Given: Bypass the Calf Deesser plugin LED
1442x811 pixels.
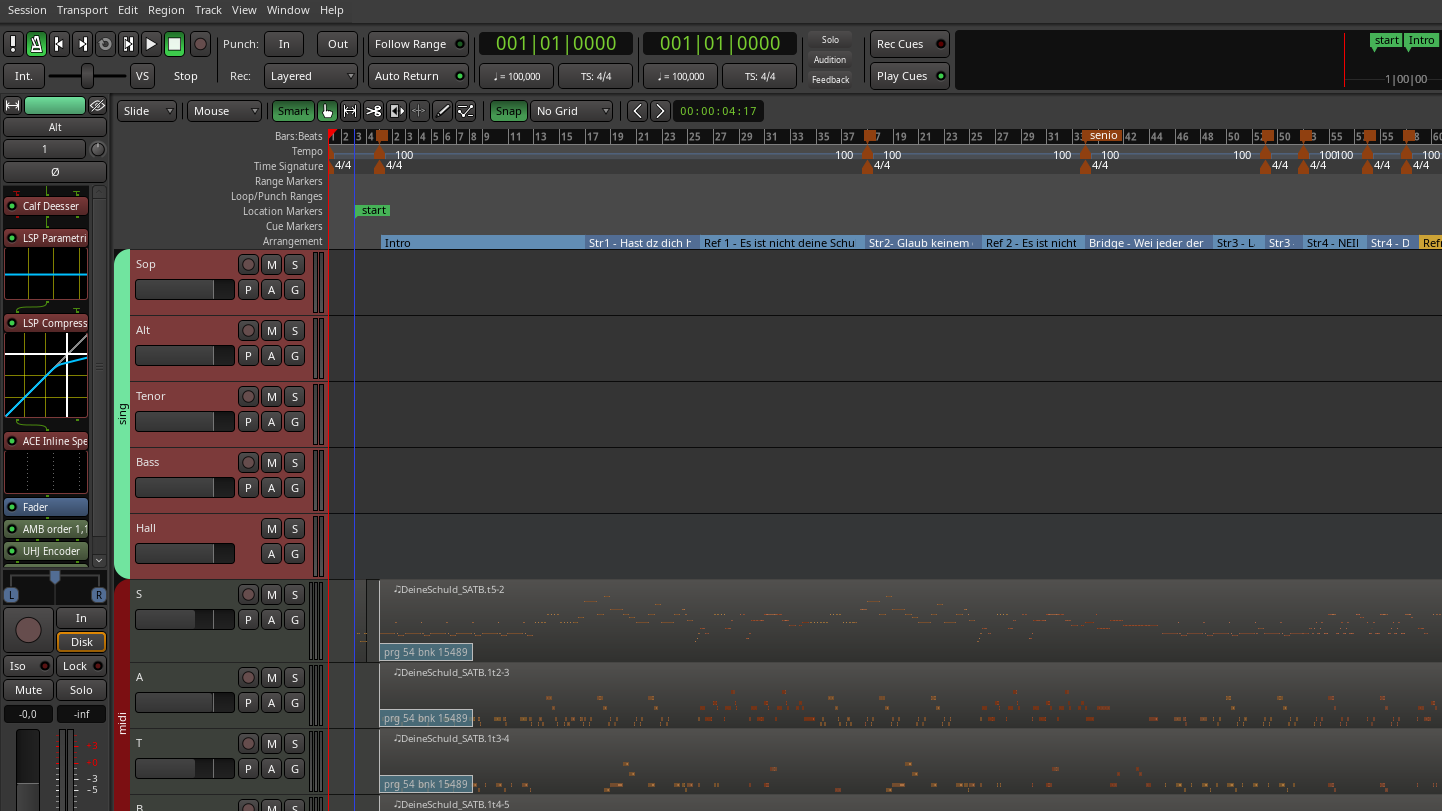Looking at the screenshot, I should click(x=12, y=206).
